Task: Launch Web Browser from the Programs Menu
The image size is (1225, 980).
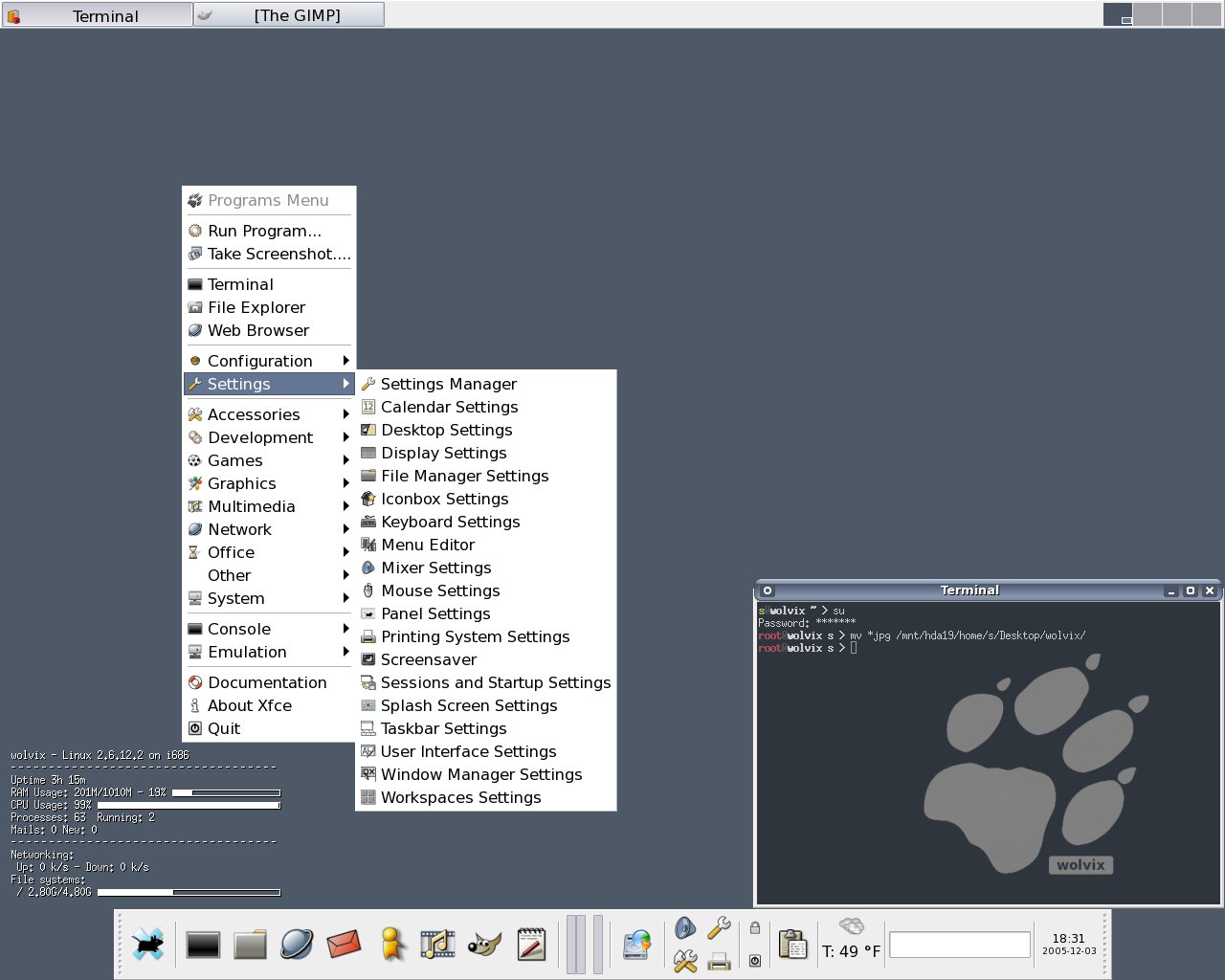Action: click(x=269, y=330)
